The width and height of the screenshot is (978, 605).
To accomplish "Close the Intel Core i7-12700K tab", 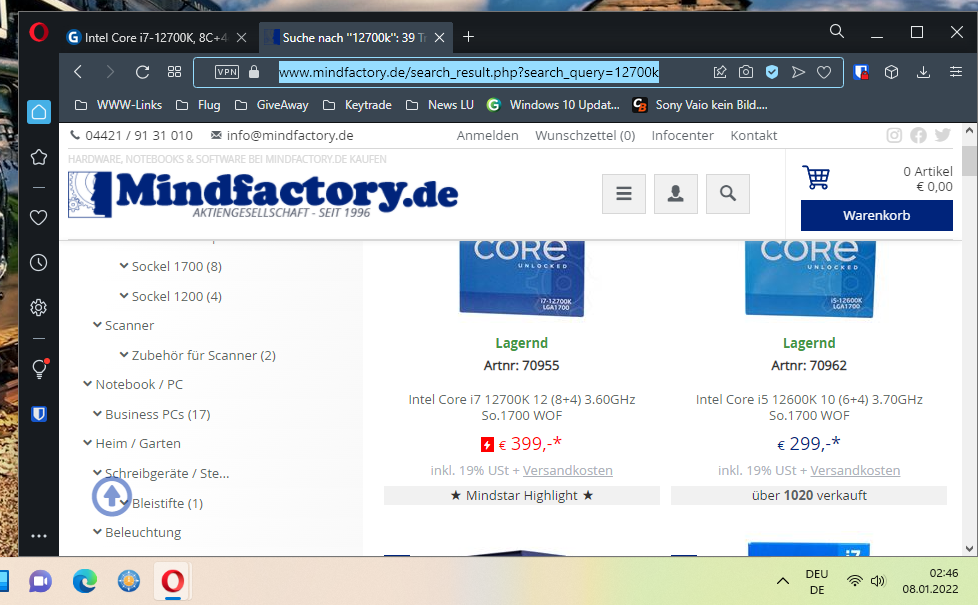I will pyautogui.click(x=241, y=37).
